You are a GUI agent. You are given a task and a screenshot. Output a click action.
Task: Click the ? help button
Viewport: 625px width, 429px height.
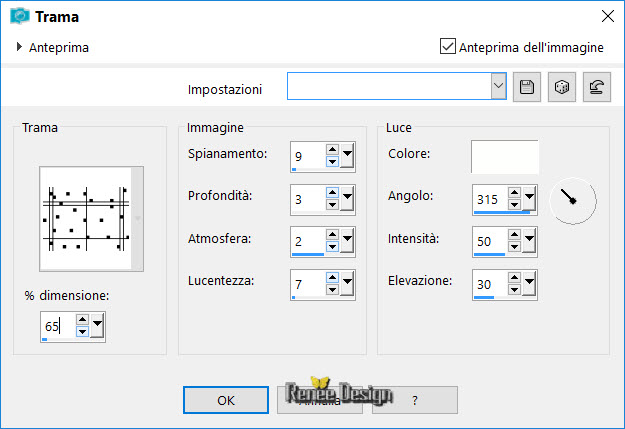pos(414,399)
